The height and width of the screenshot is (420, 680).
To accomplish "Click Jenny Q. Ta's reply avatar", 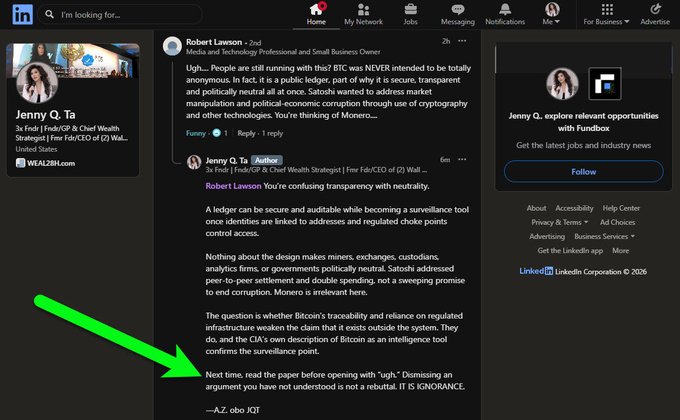I will 194,162.
